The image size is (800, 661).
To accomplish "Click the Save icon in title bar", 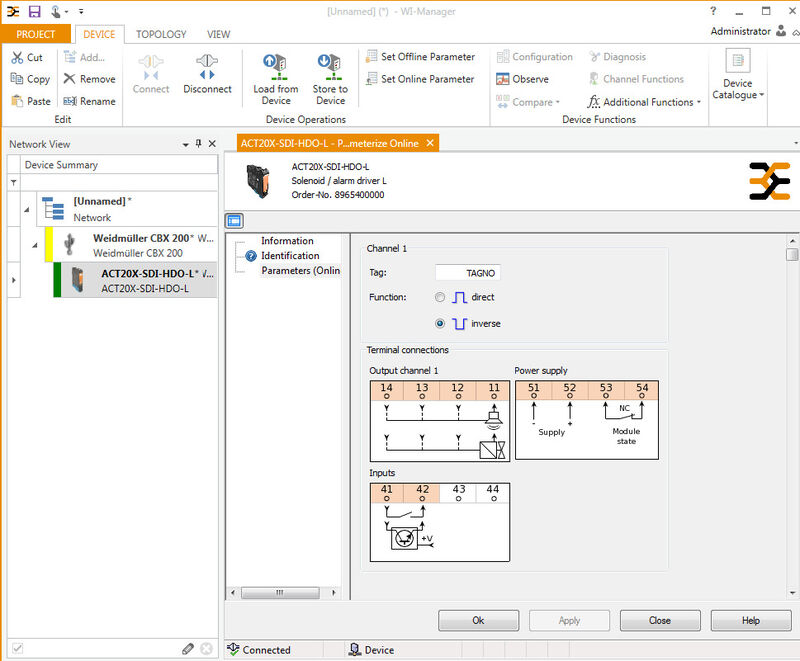I will click(34, 11).
